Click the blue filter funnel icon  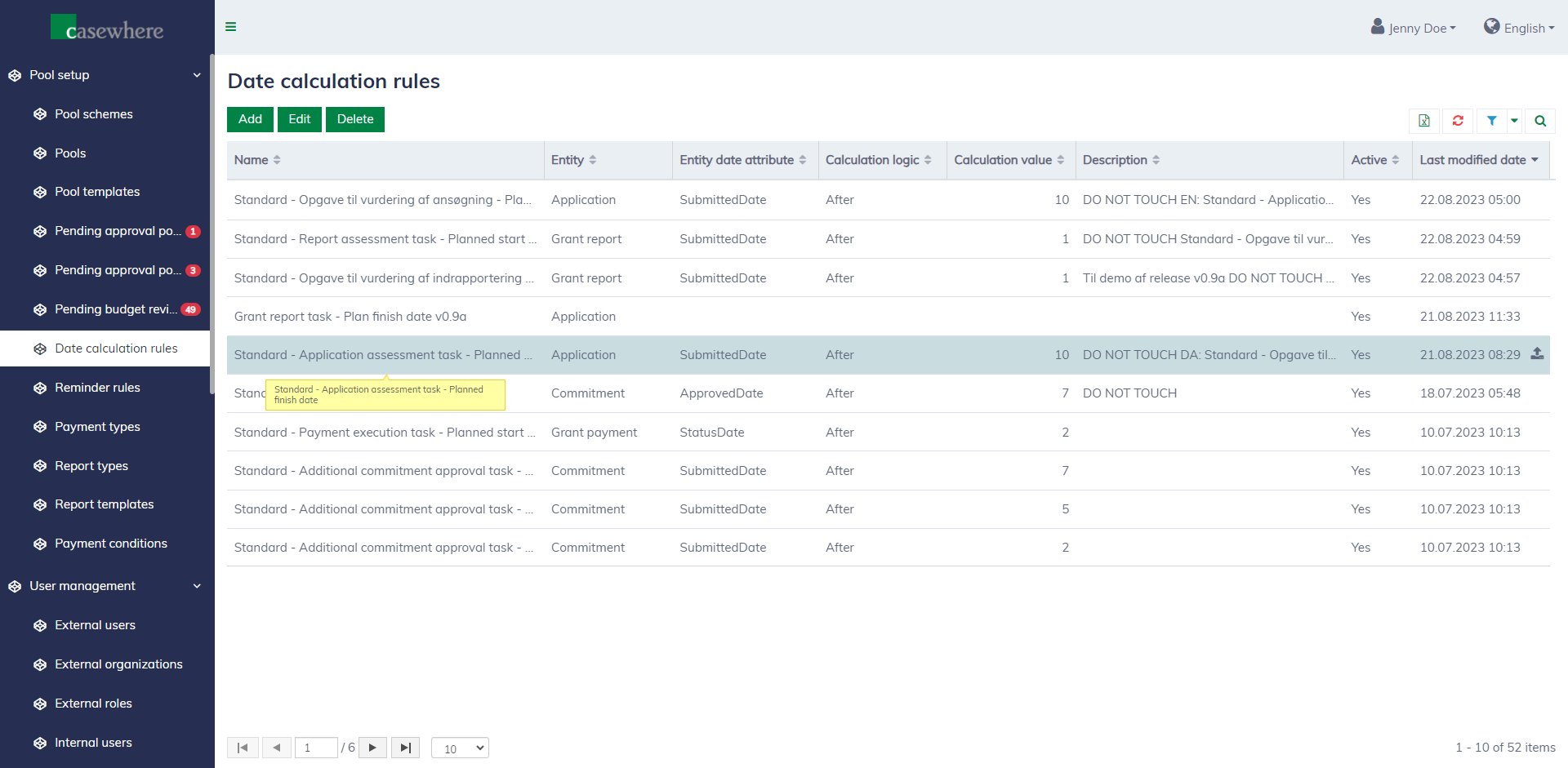[x=1491, y=121]
